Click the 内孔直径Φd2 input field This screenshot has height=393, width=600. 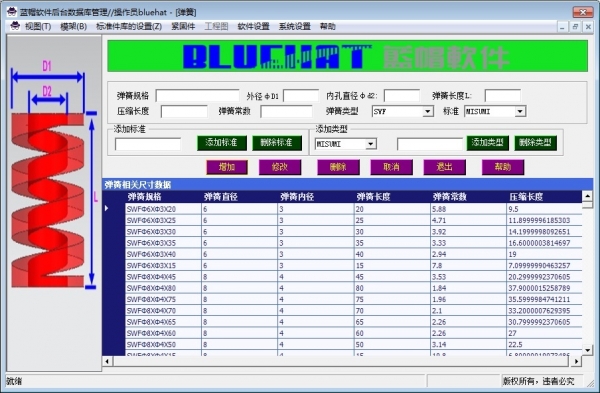tap(402, 96)
